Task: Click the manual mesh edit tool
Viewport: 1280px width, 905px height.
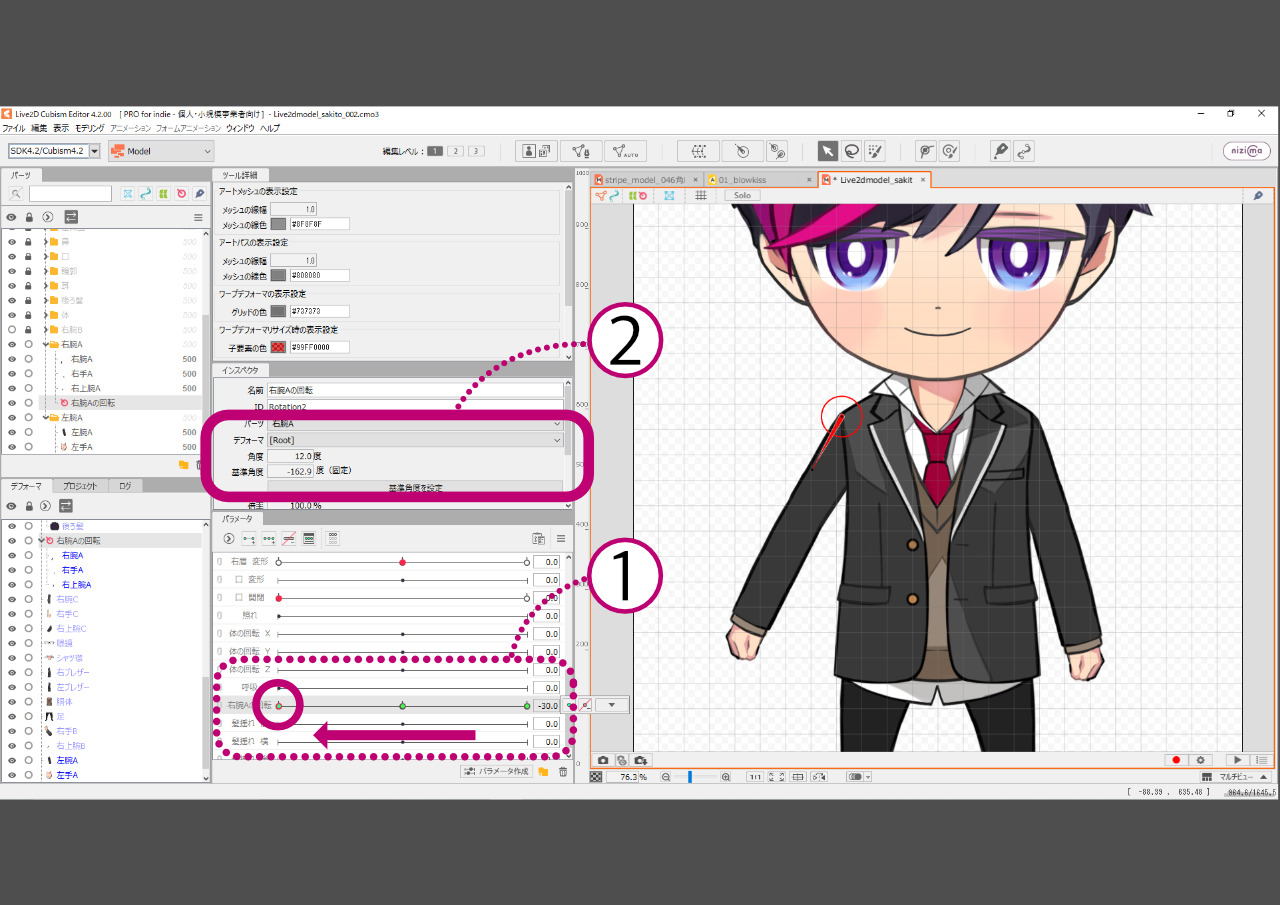Action: pos(581,151)
